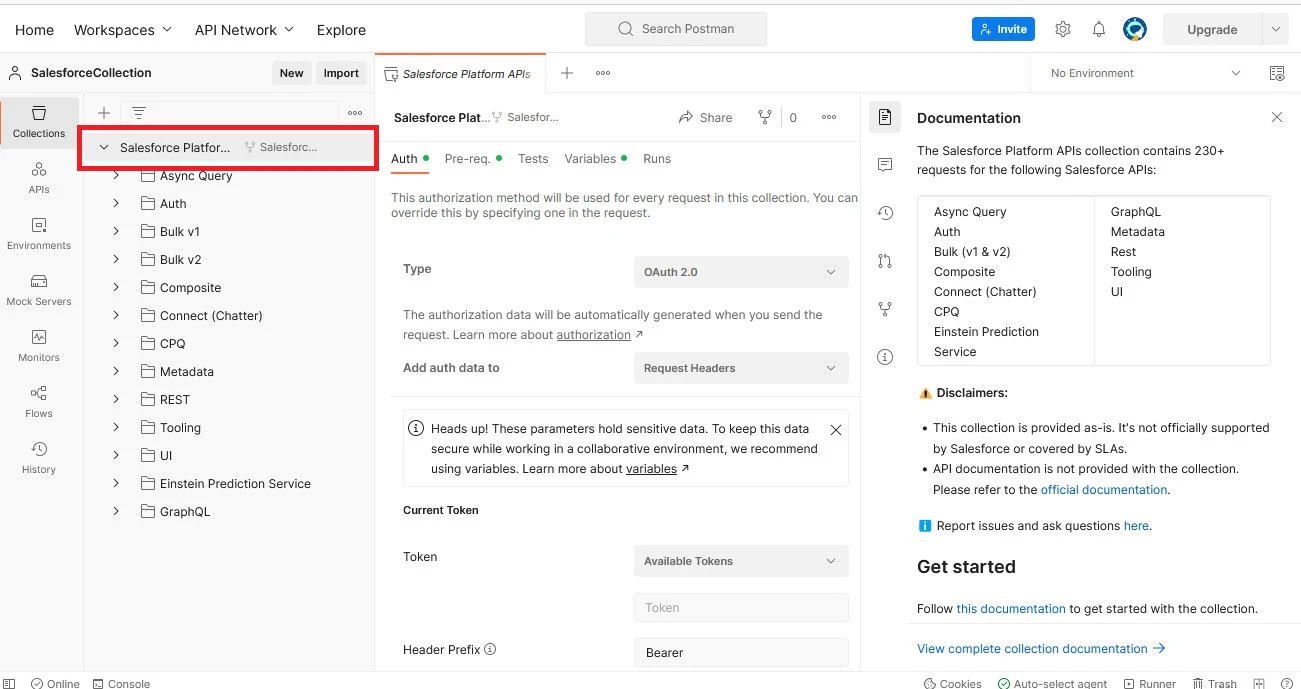This screenshot has width=1301, height=689.
Task: Expand the Async Query folder
Action: click(x=116, y=175)
